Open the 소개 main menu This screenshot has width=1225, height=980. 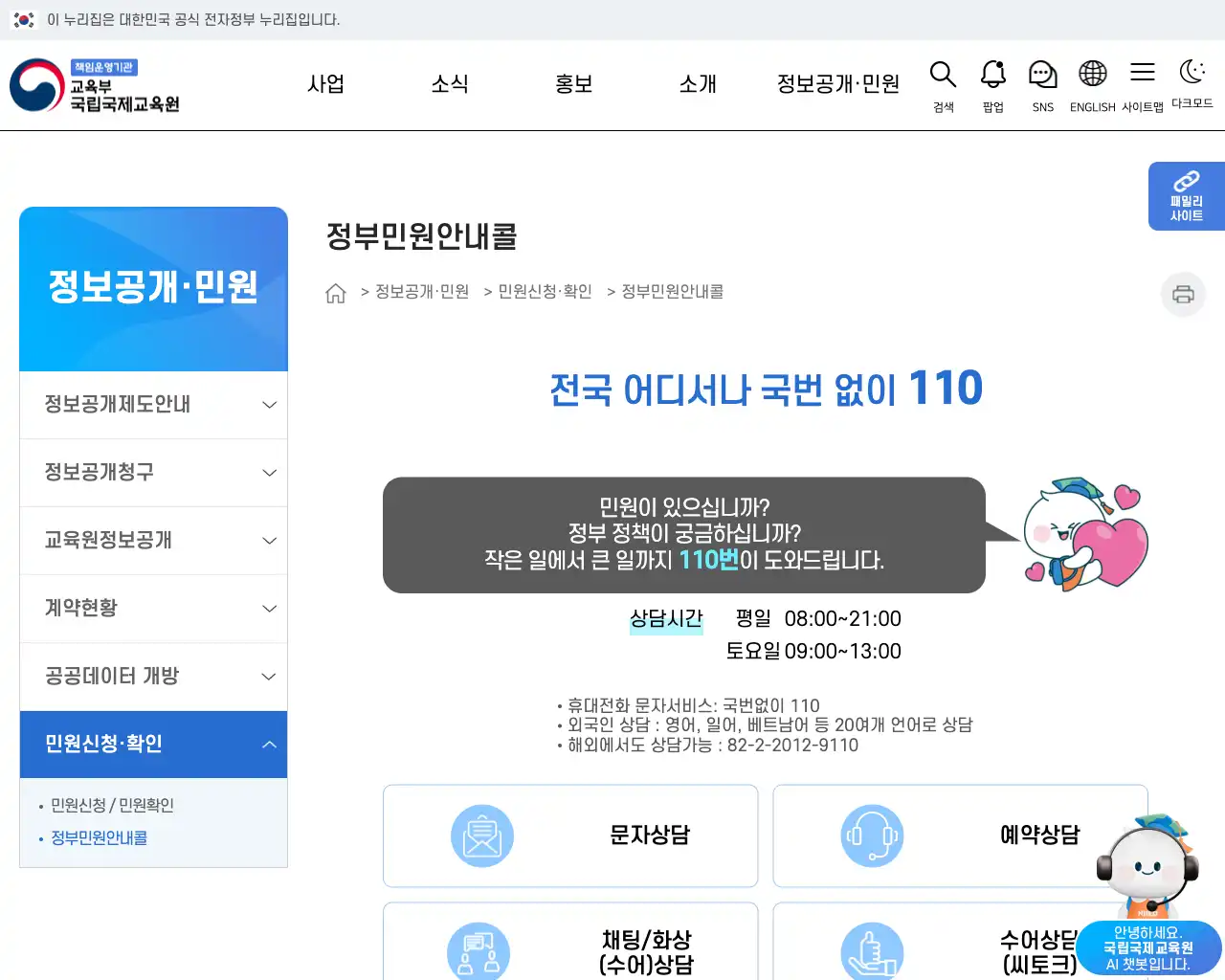pos(698,84)
